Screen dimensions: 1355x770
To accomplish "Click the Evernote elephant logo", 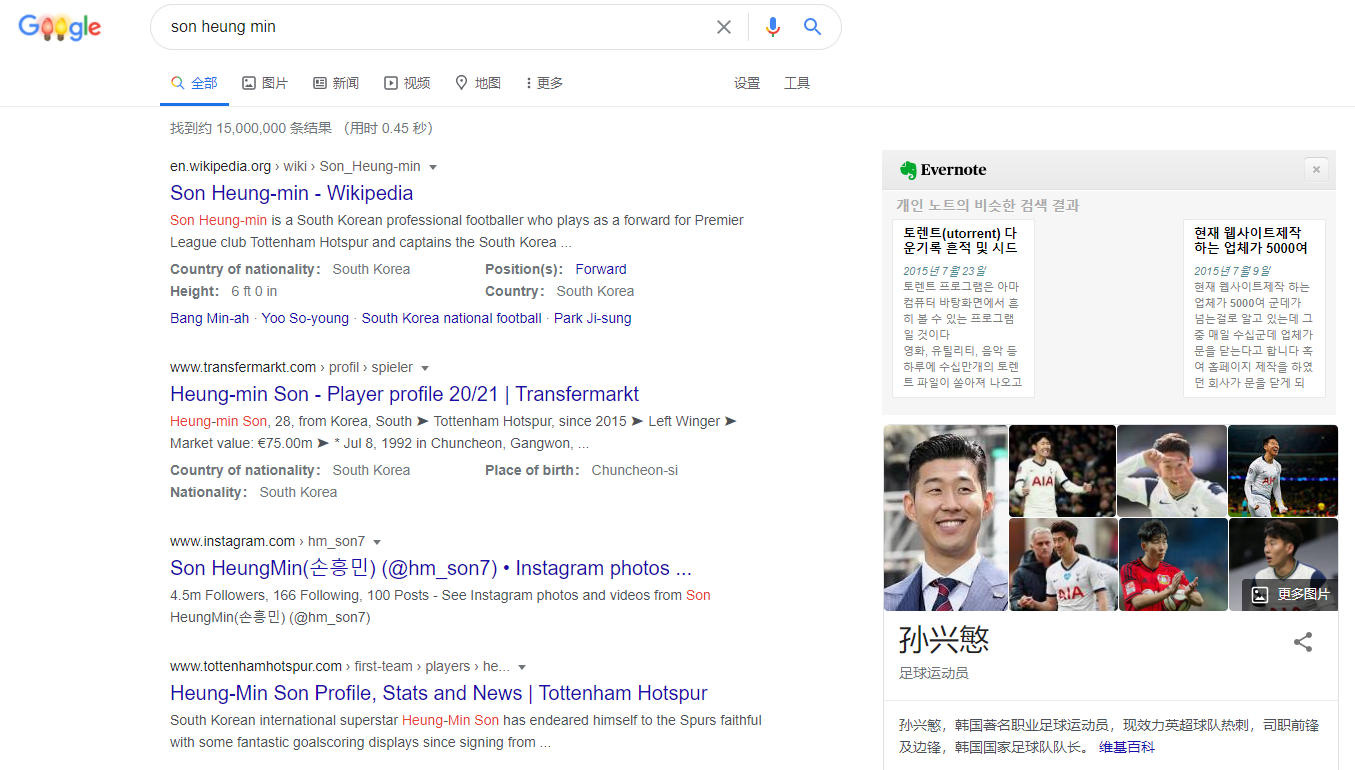I will pos(908,170).
